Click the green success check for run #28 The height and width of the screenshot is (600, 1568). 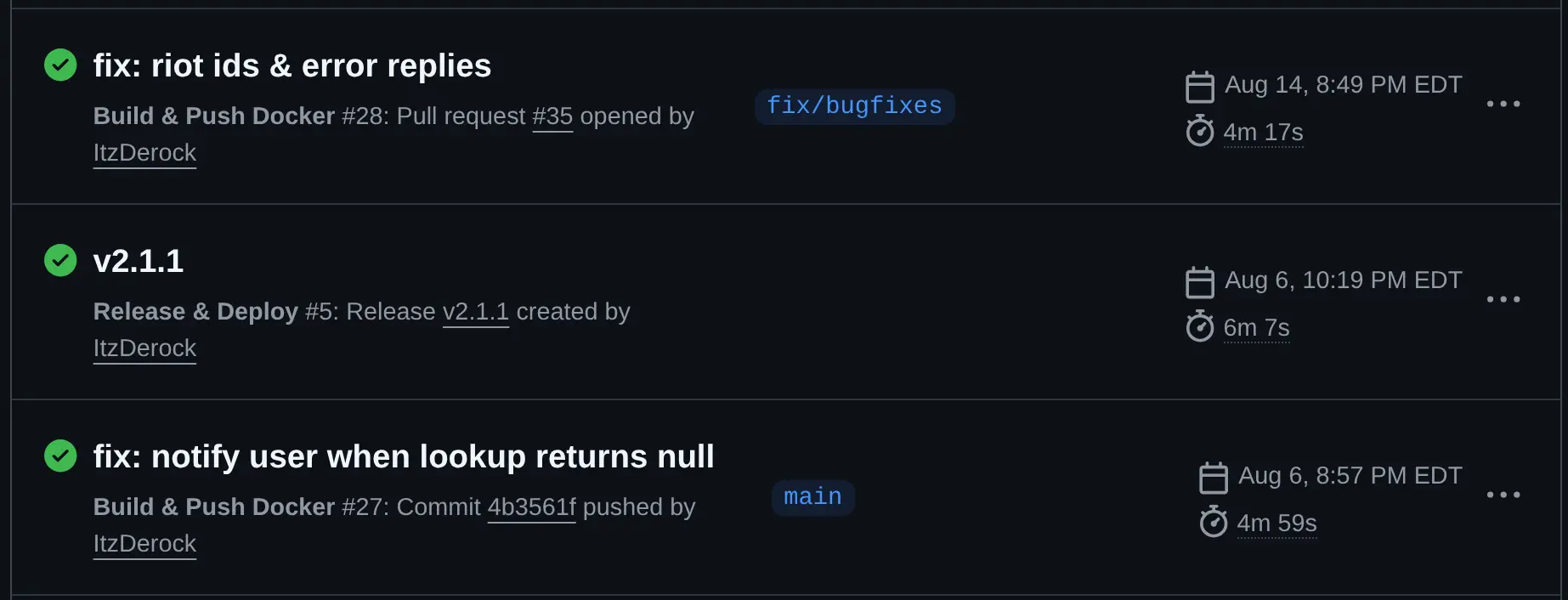[x=59, y=65]
